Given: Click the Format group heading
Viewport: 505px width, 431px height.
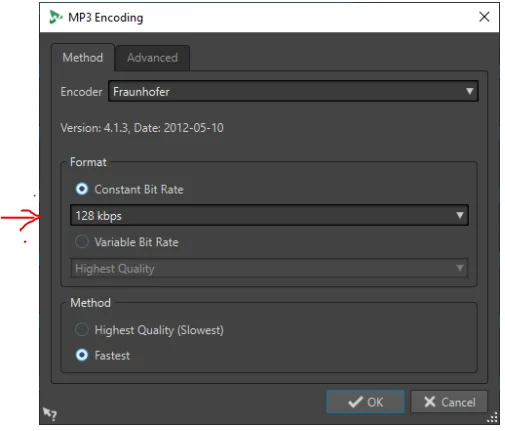Looking at the screenshot, I should [88, 162].
